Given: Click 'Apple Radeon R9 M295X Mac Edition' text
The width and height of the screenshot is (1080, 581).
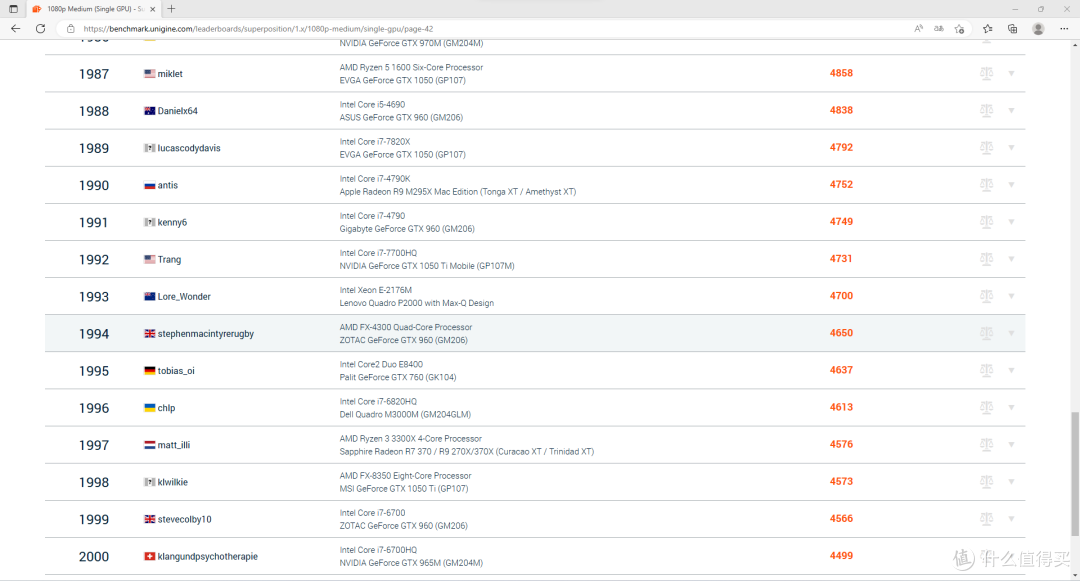Looking at the screenshot, I should (408, 192).
